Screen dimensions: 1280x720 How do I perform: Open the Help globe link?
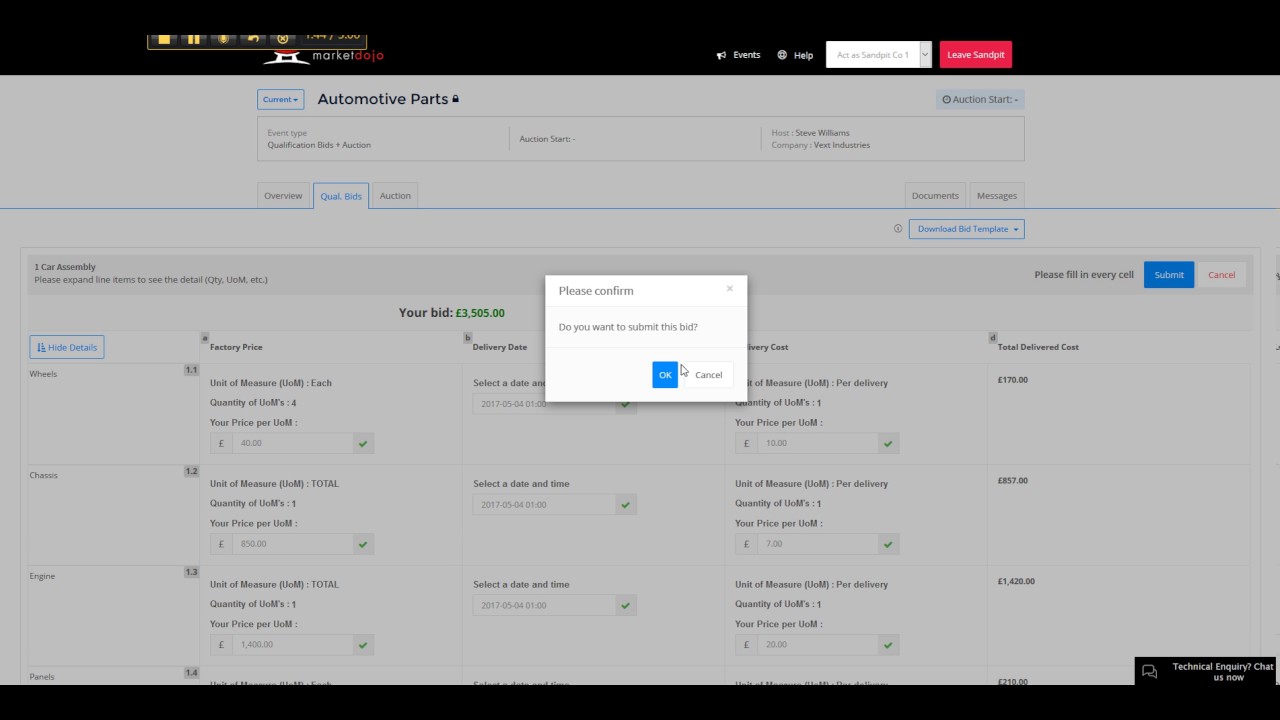[795, 55]
